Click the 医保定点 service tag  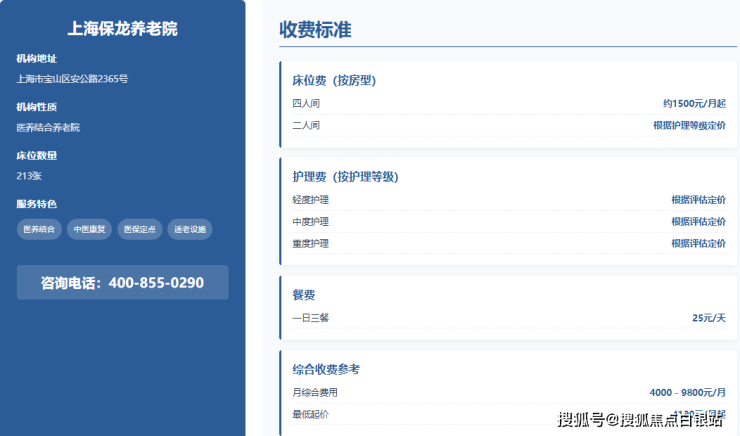140,229
